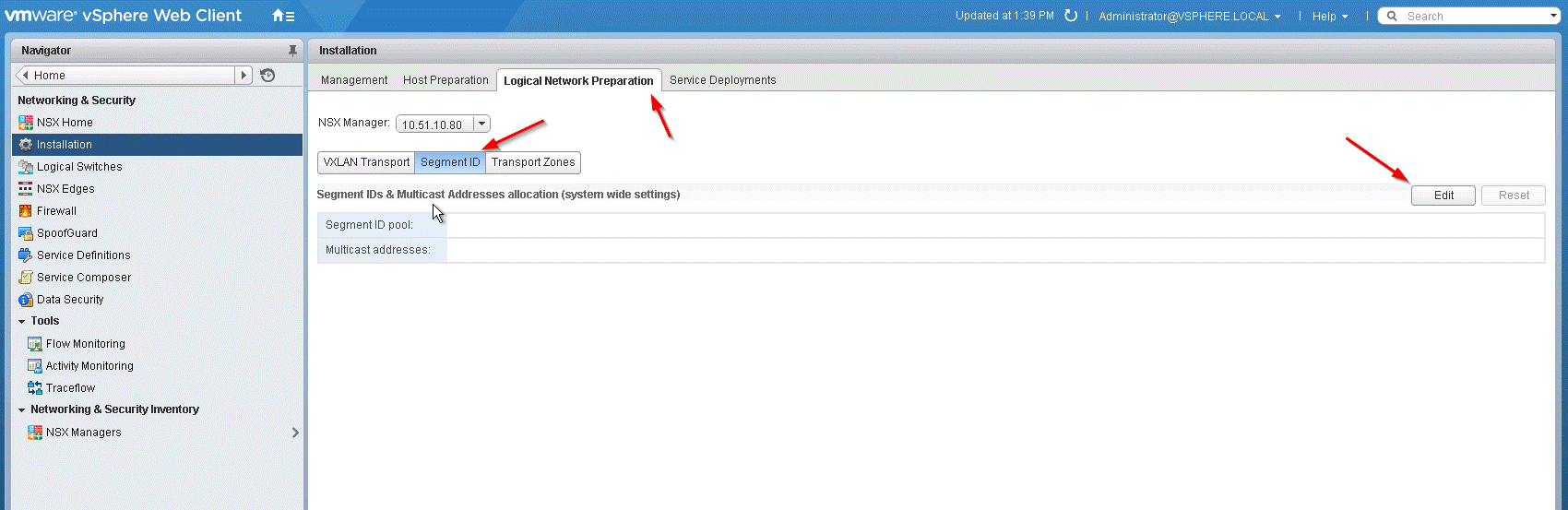The image size is (1568, 510).
Task: Open the Flow Monitoring icon
Action: [x=35, y=344]
